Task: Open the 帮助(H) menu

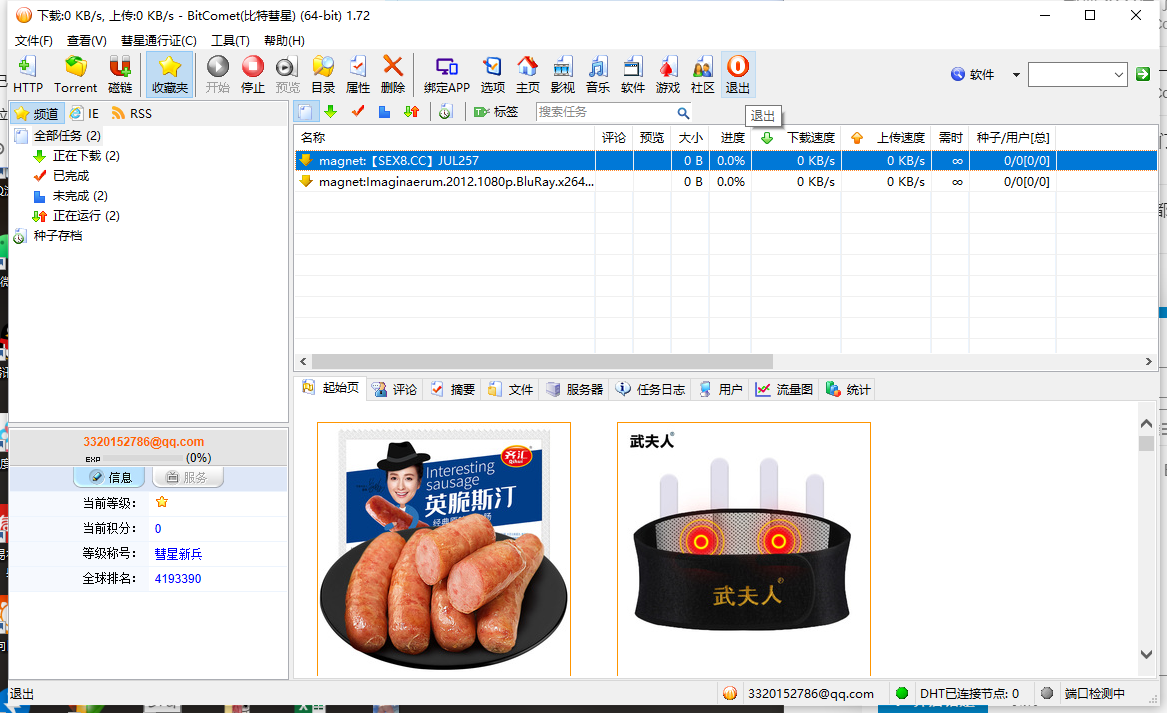Action: tap(284, 40)
